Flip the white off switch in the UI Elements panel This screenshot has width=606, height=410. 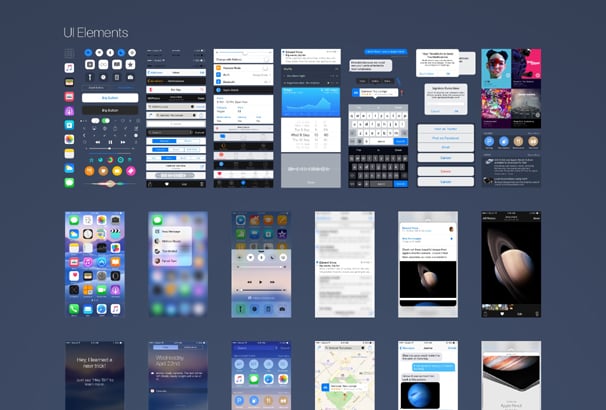pos(95,121)
